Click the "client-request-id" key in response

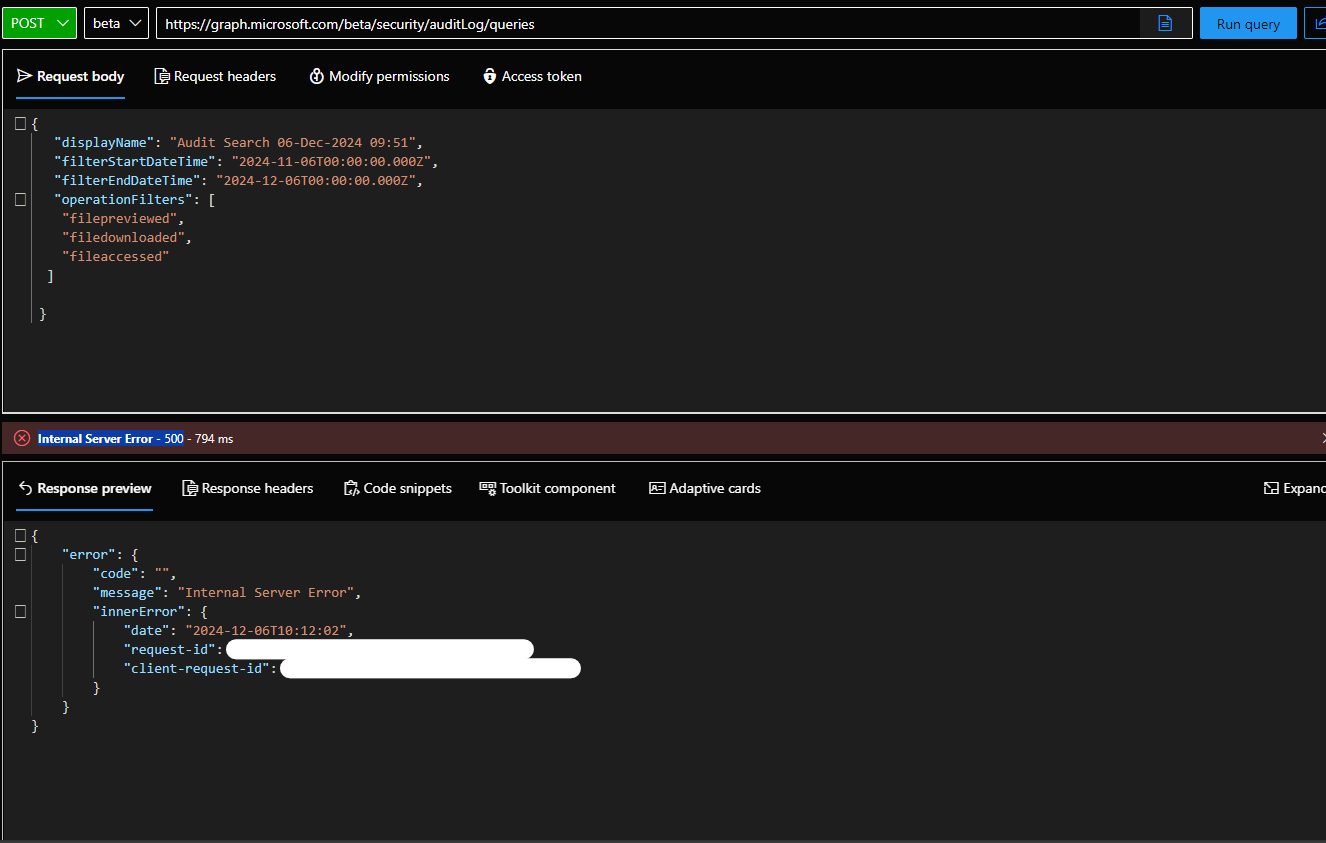click(x=197, y=668)
